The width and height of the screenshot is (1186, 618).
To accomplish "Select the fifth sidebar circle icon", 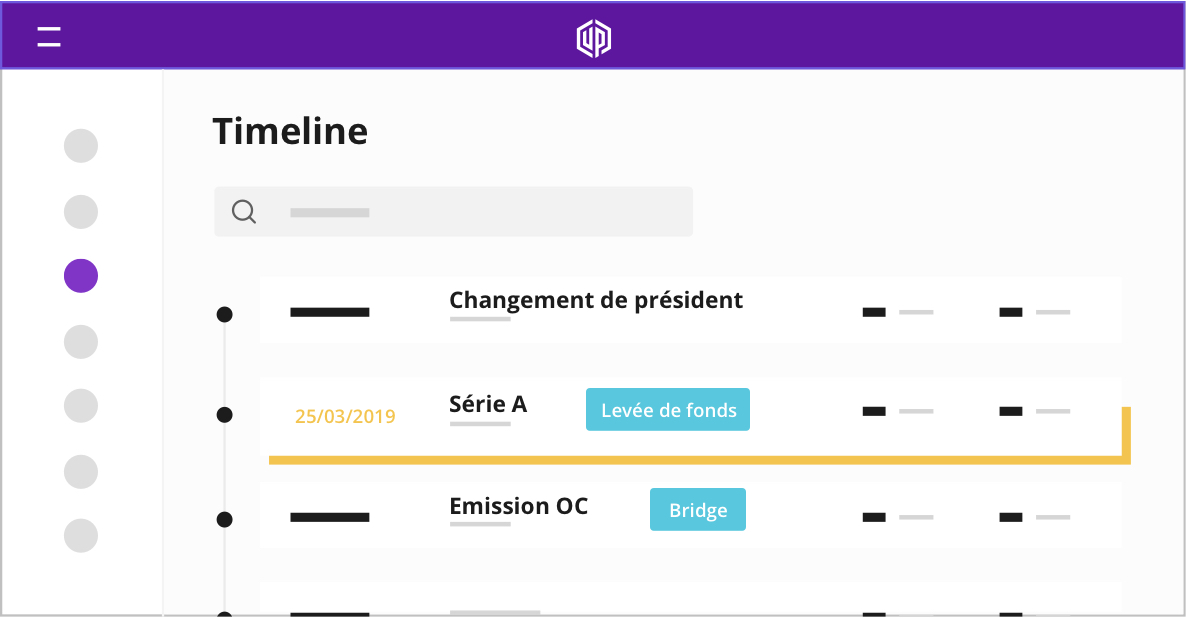I will tap(81, 405).
